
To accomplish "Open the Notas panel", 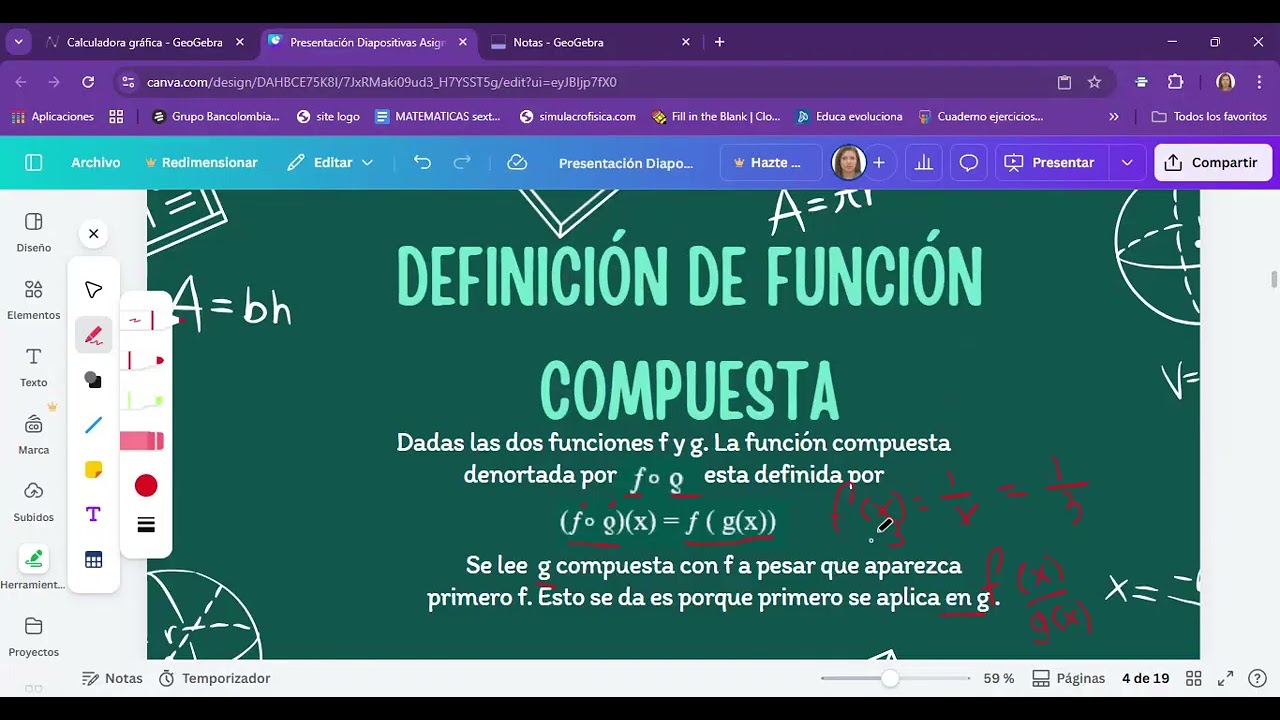I will coord(112,678).
